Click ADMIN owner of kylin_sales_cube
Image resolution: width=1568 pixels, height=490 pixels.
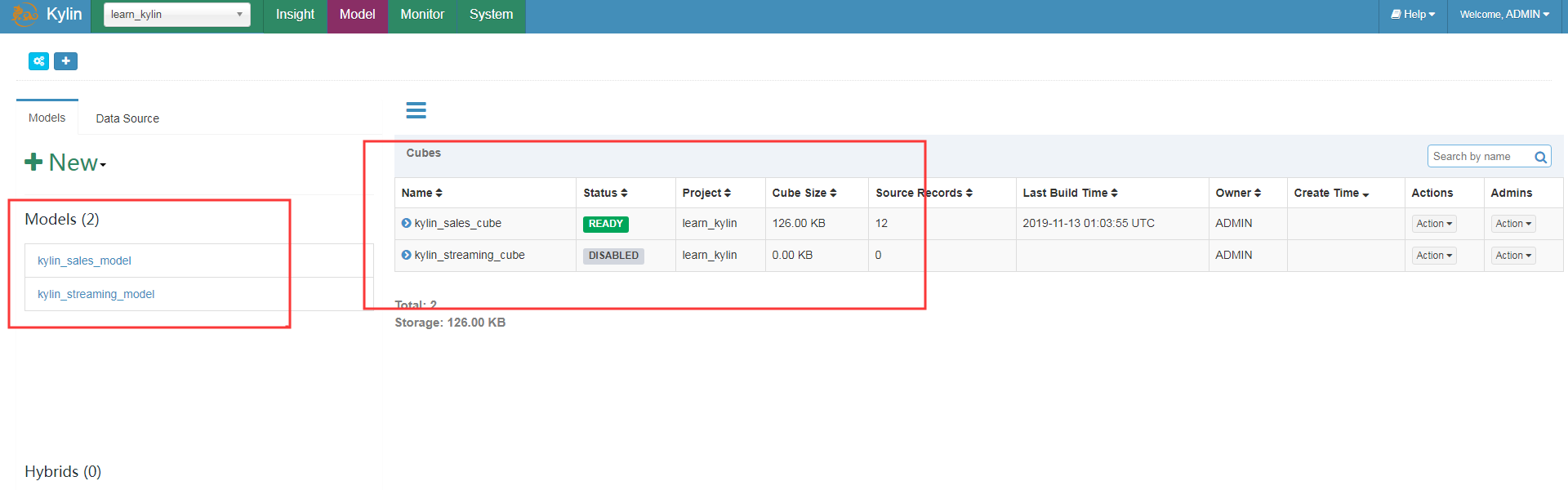click(x=1233, y=223)
